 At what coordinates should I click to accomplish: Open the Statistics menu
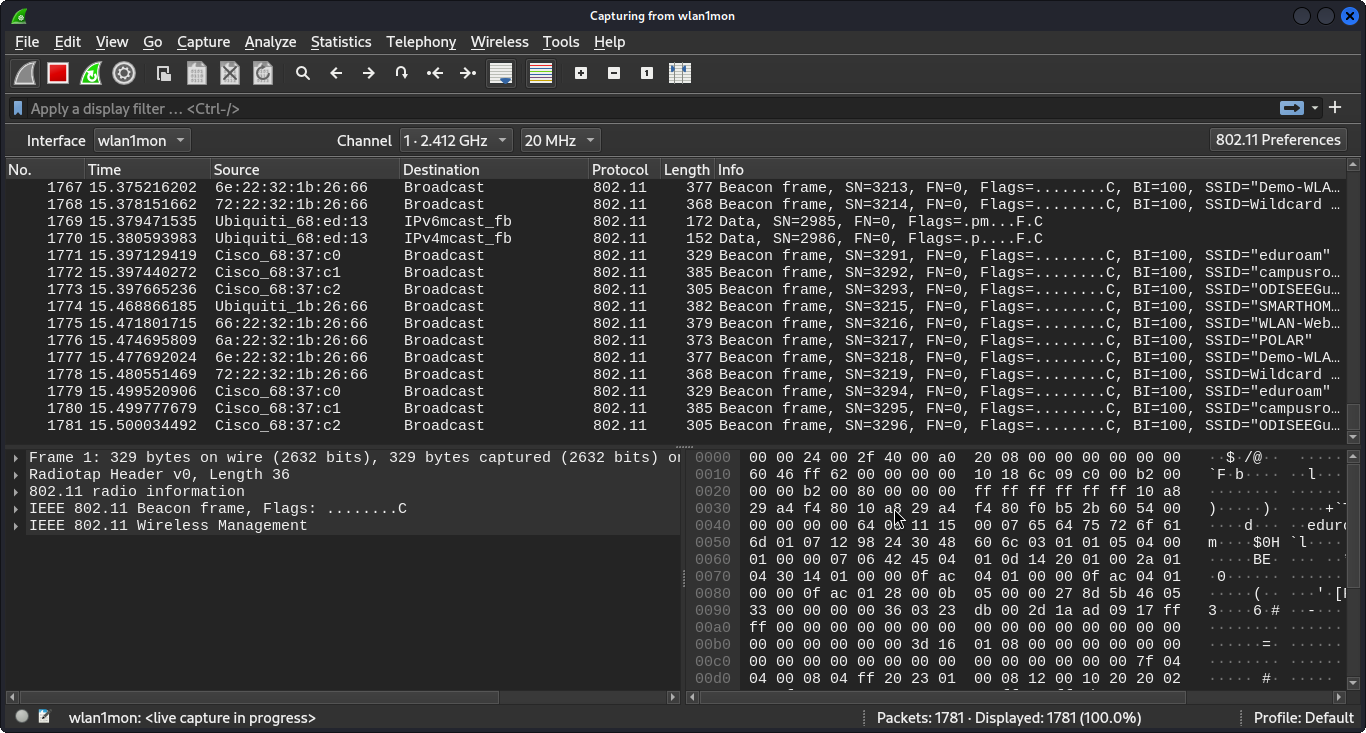(340, 42)
